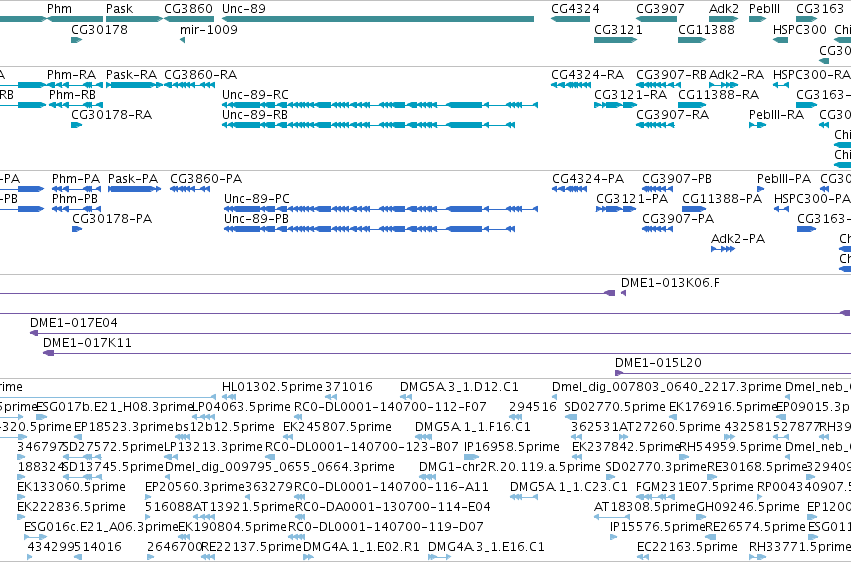Click the mir-1009 gene label
The height and width of the screenshot is (562, 851).
coord(209,29)
